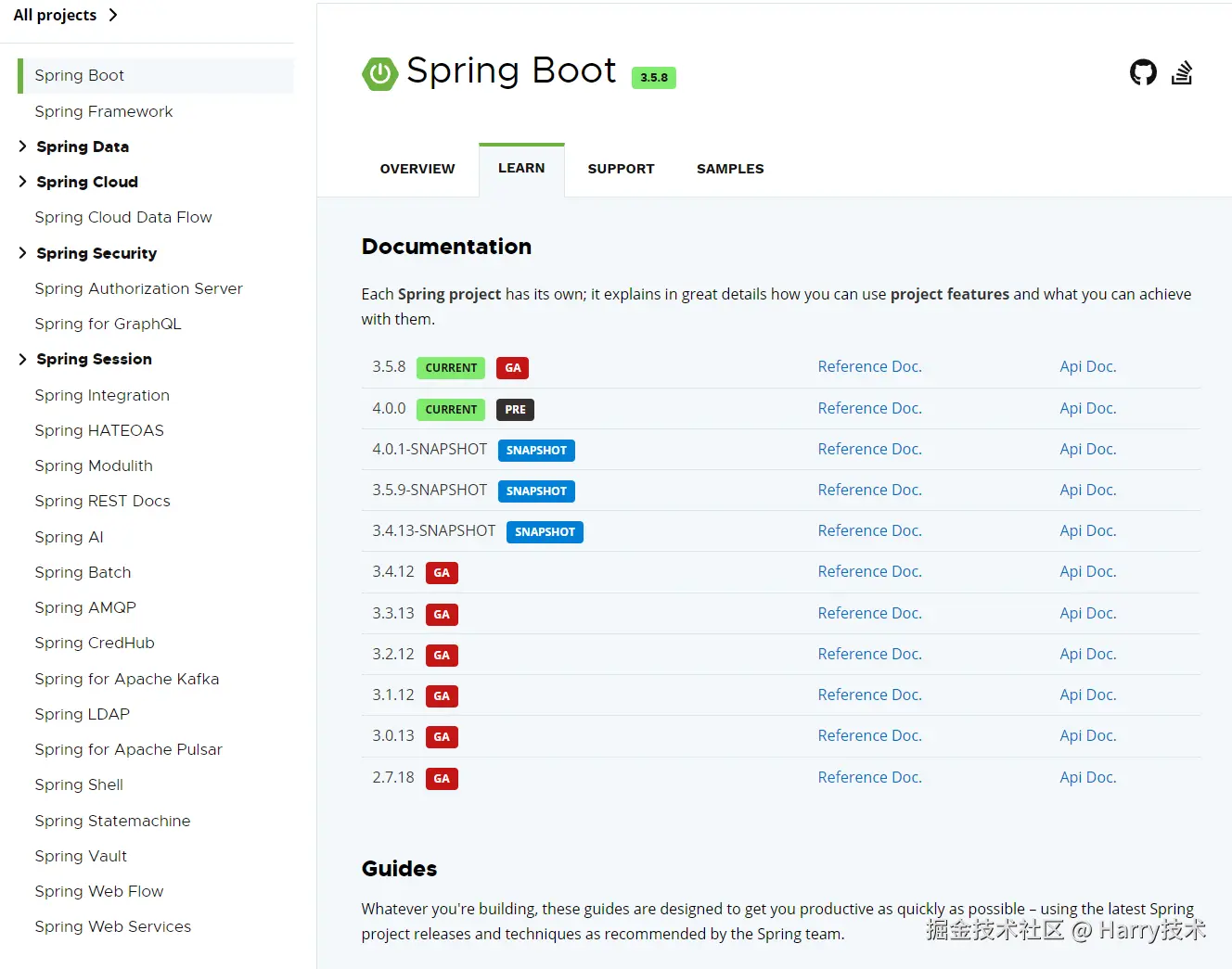Click the Stack Overflow icon
The width and height of the screenshot is (1232, 969).
(x=1182, y=72)
